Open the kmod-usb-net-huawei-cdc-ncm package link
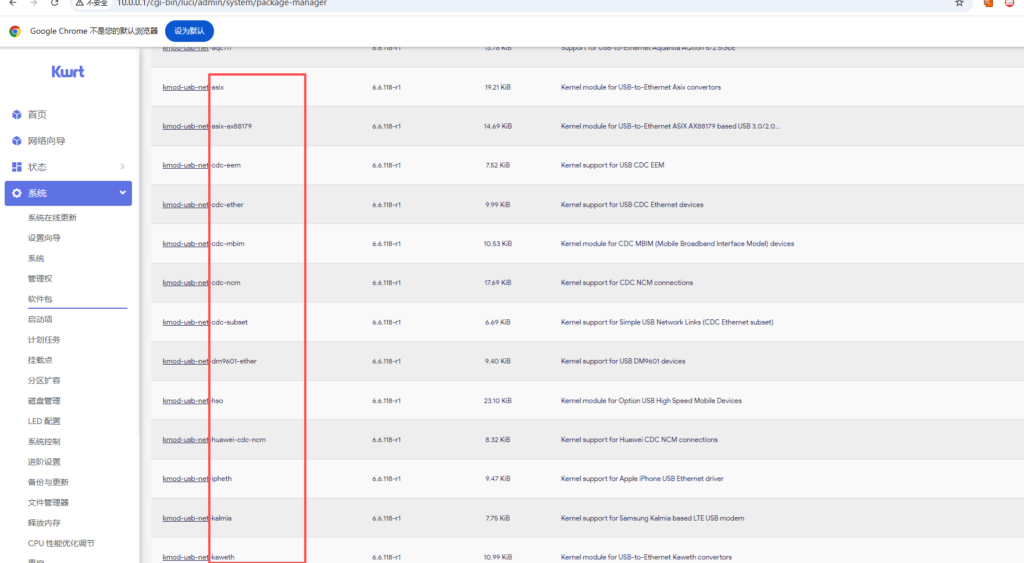Viewport: 1024px width, 563px height. (214, 440)
